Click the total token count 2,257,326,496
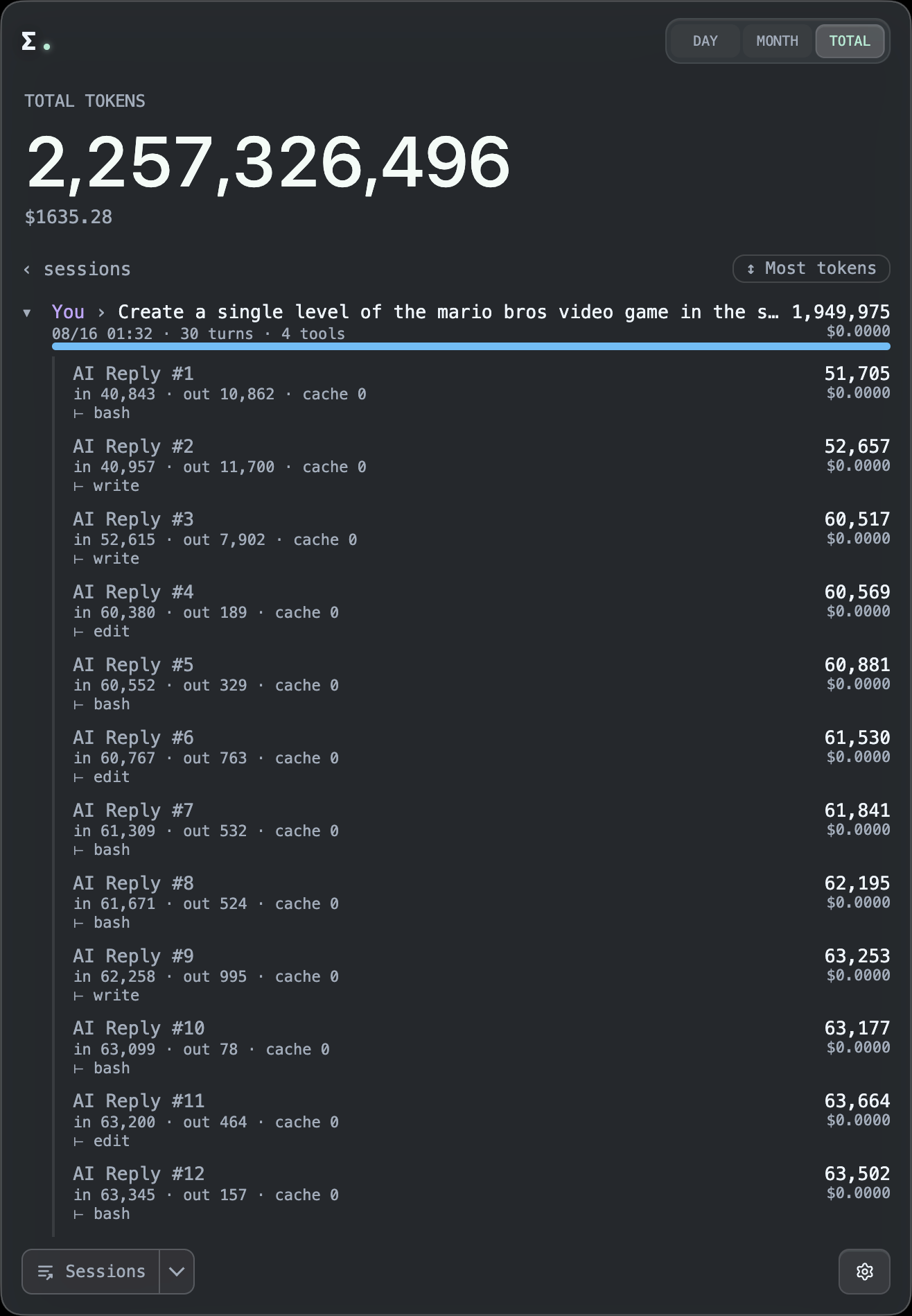The height and width of the screenshot is (1316, 912). point(268,164)
